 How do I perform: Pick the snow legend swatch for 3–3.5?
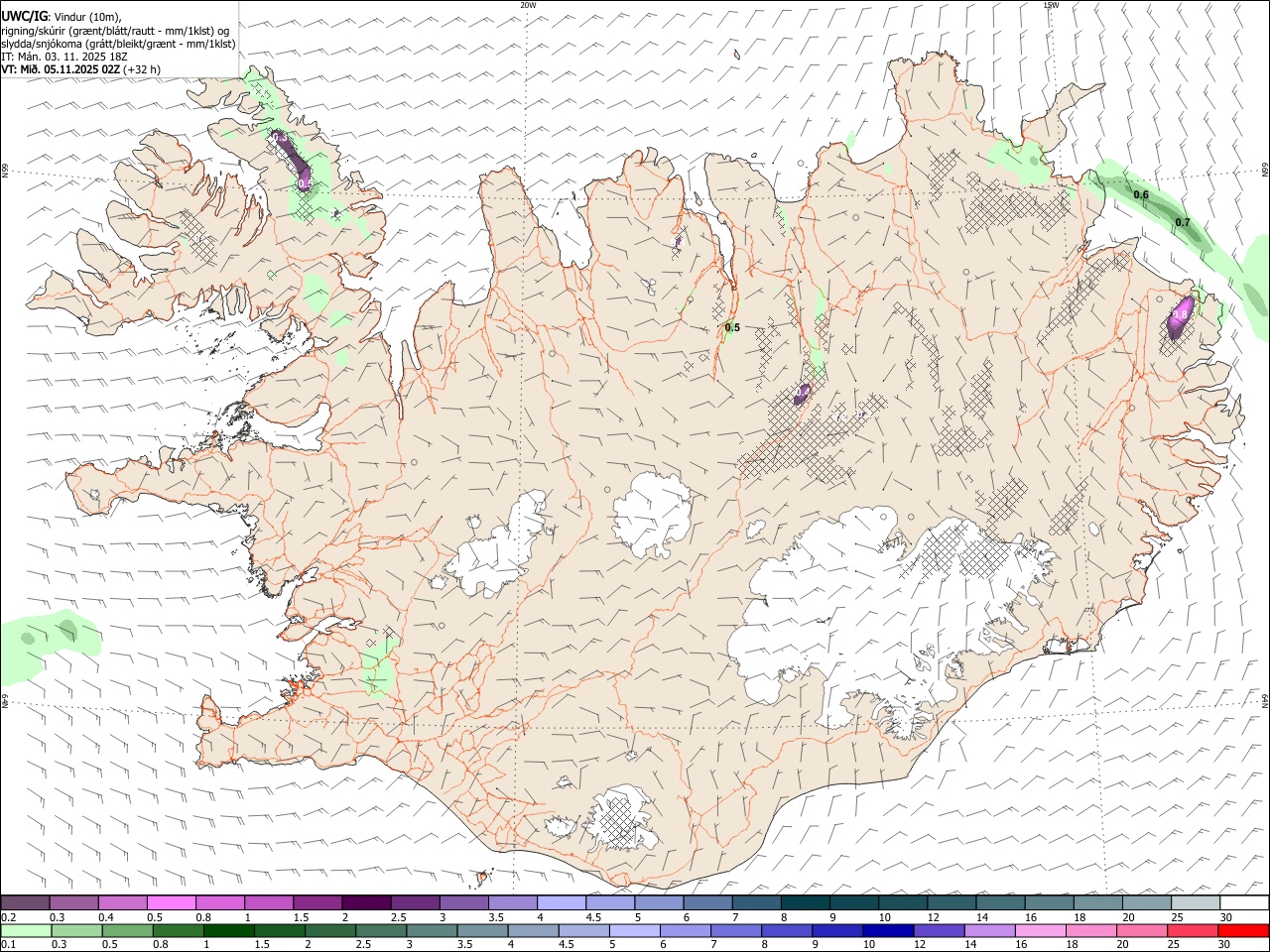pos(463,902)
